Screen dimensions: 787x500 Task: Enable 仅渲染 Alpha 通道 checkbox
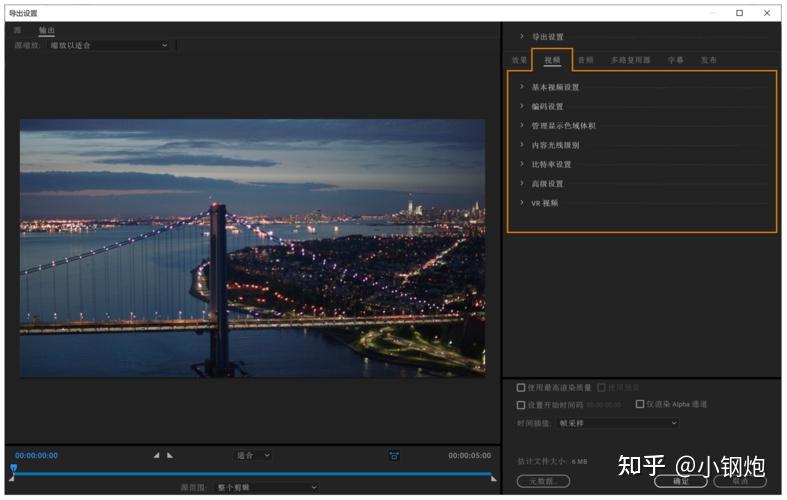point(640,404)
